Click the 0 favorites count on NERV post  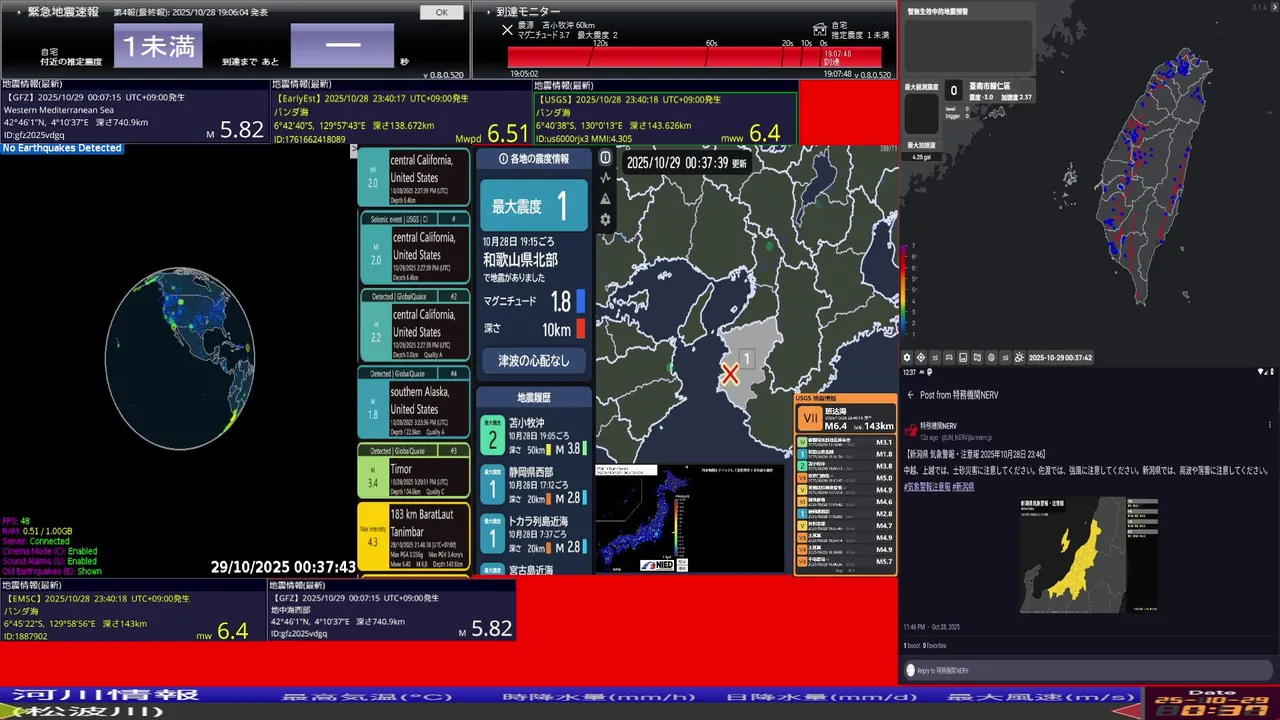(x=936, y=646)
